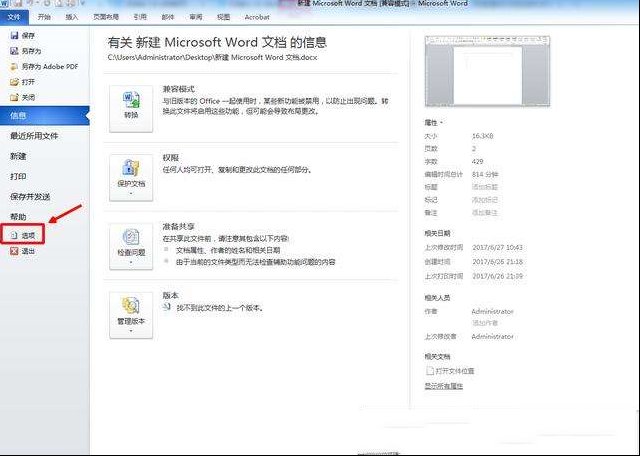This screenshot has width=640, height=456.
Task: Click the 权限 heading
Action: tap(171, 158)
